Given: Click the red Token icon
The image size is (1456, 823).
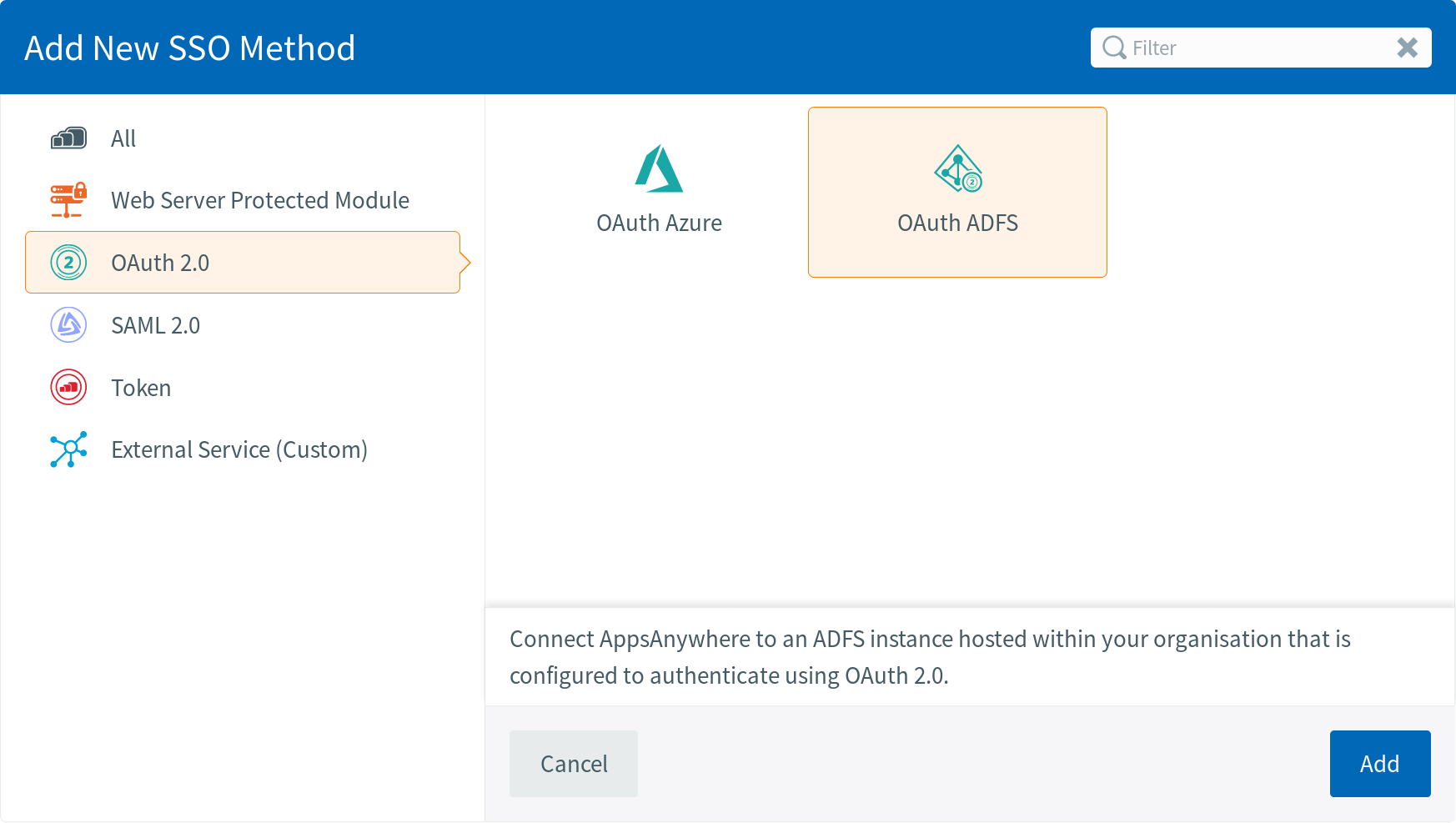Looking at the screenshot, I should pos(68,388).
